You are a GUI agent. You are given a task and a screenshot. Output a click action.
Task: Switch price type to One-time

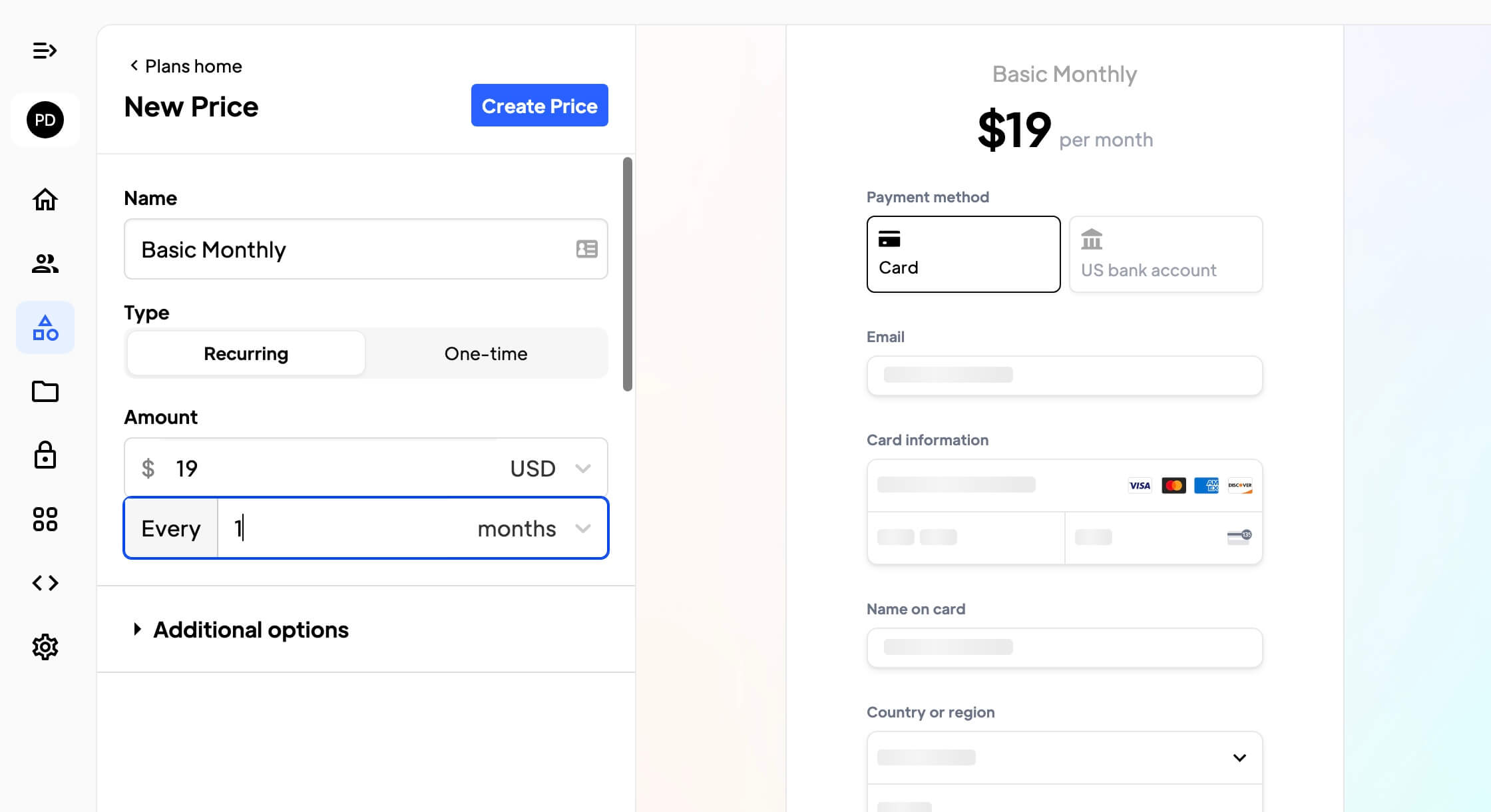[486, 353]
